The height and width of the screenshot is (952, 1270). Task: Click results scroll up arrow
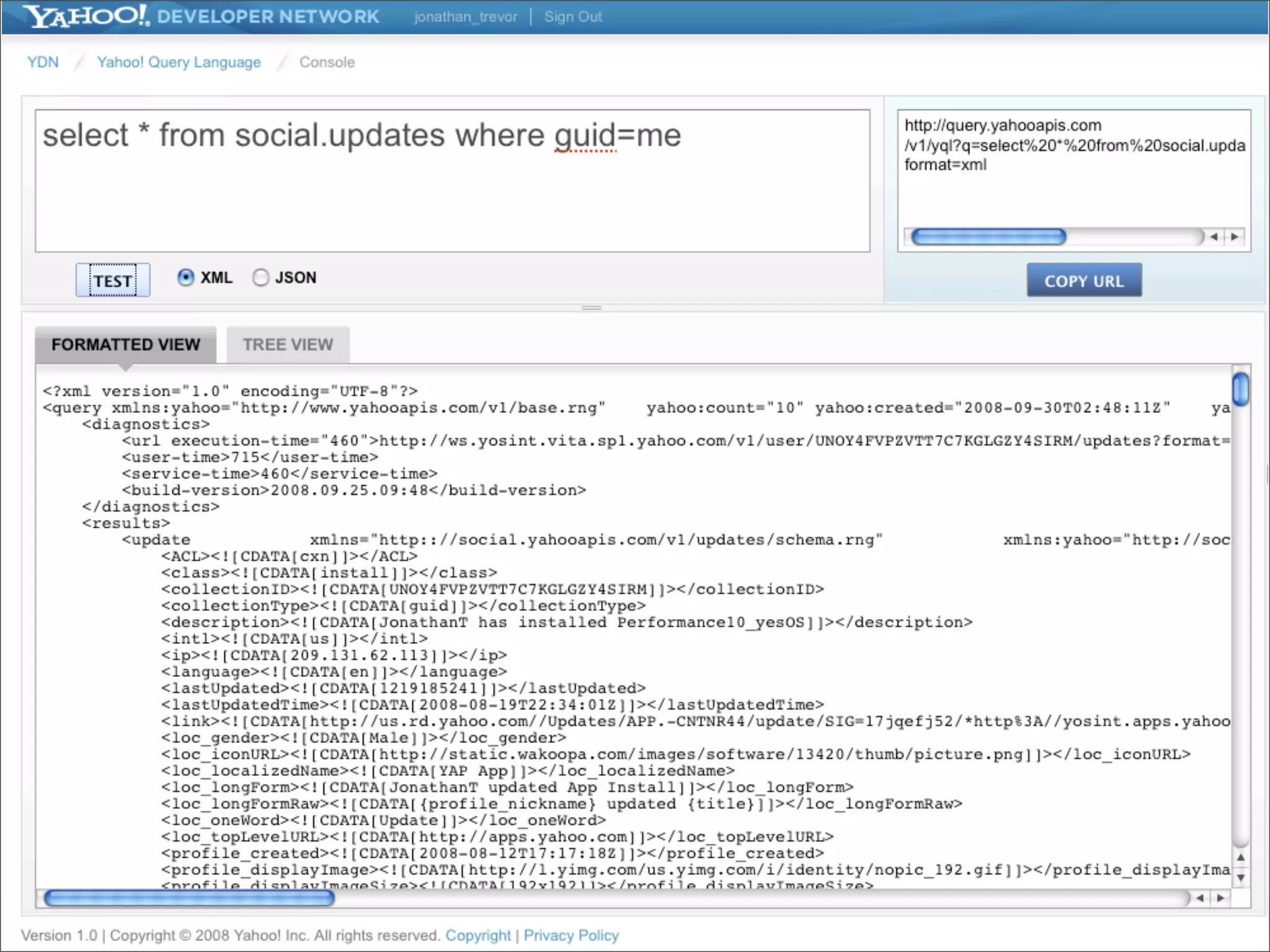point(1241,857)
